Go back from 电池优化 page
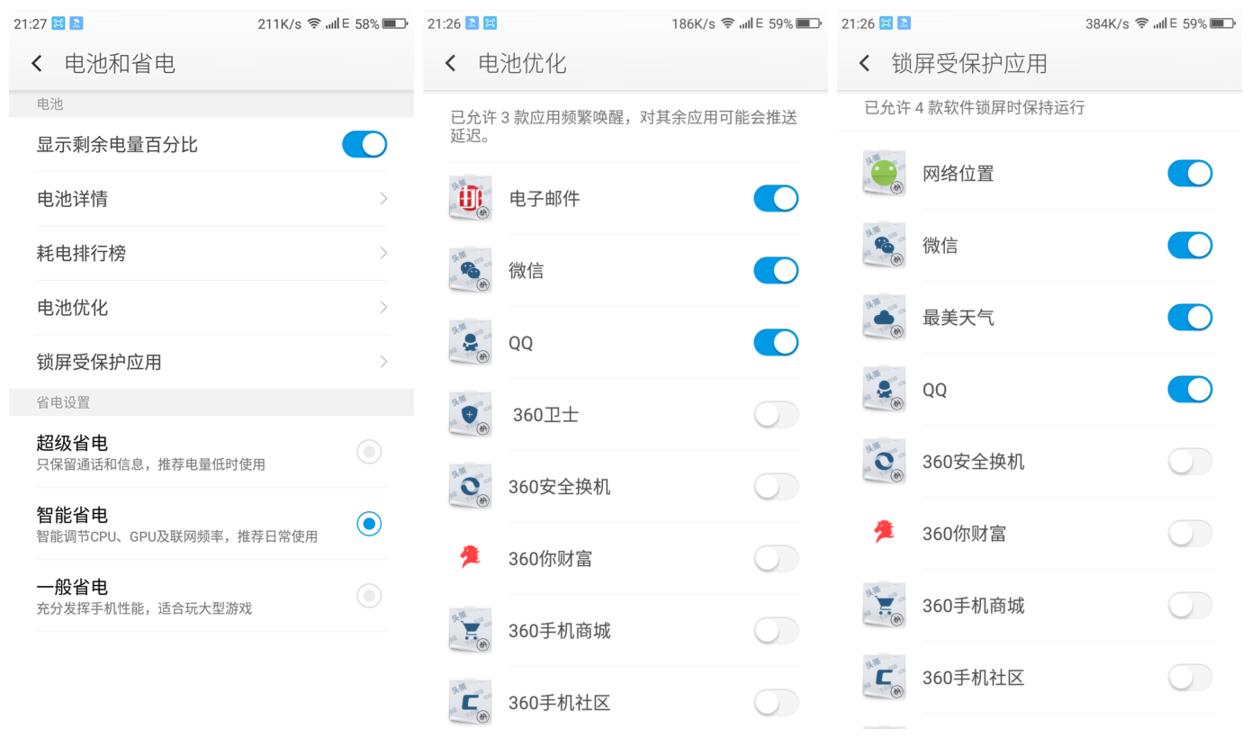This screenshot has width=1251, height=738. point(449,62)
